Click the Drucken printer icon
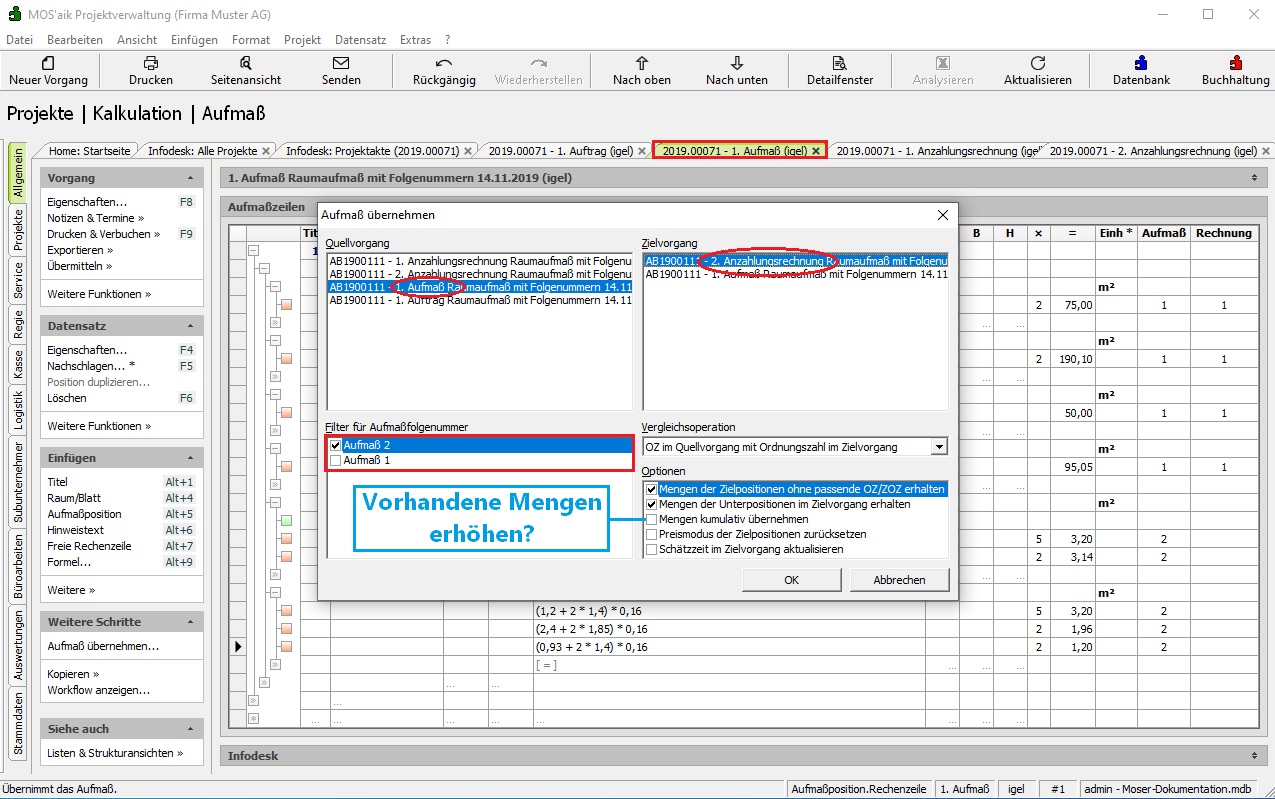1275x799 pixels. click(151, 63)
